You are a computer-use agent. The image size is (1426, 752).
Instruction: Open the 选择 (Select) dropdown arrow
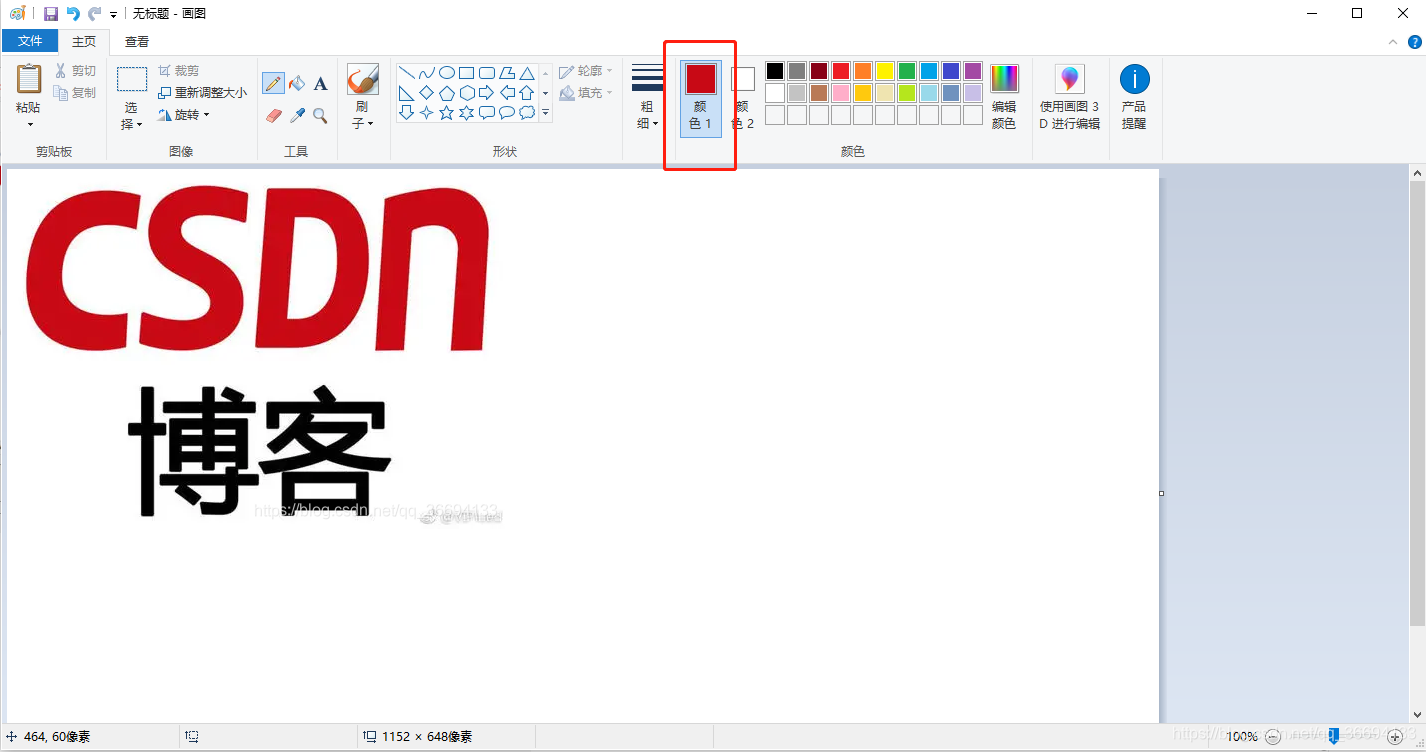pos(139,125)
